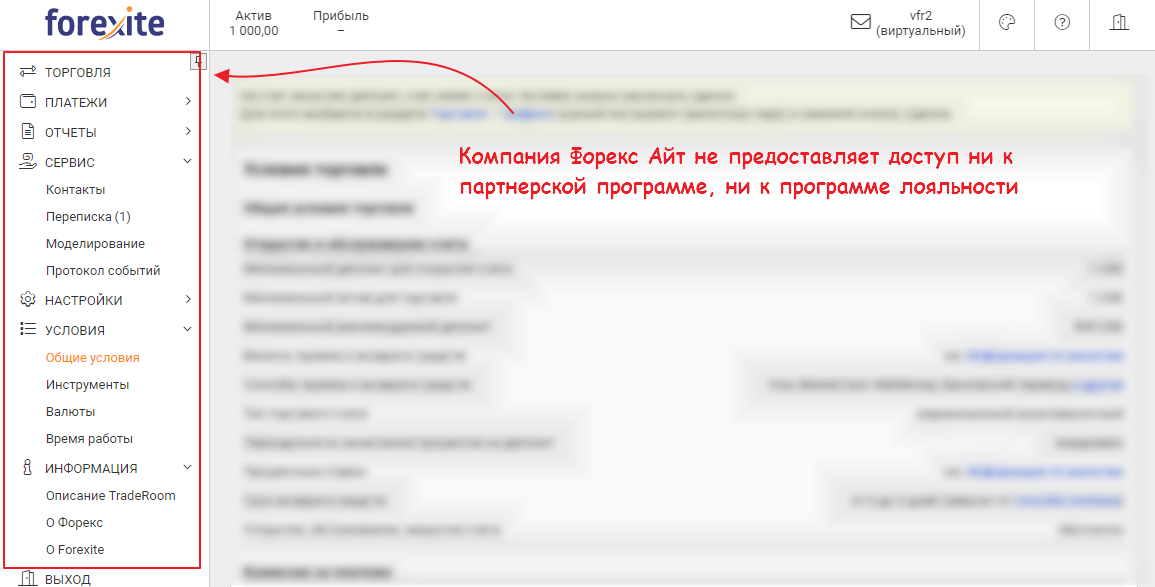Select Общие условия item
Screen dimensions: 1155x587
coord(93,358)
